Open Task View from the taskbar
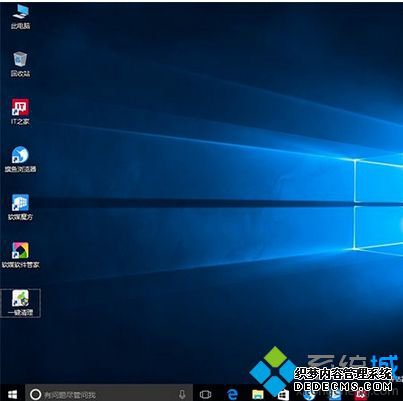 tap(205, 395)
